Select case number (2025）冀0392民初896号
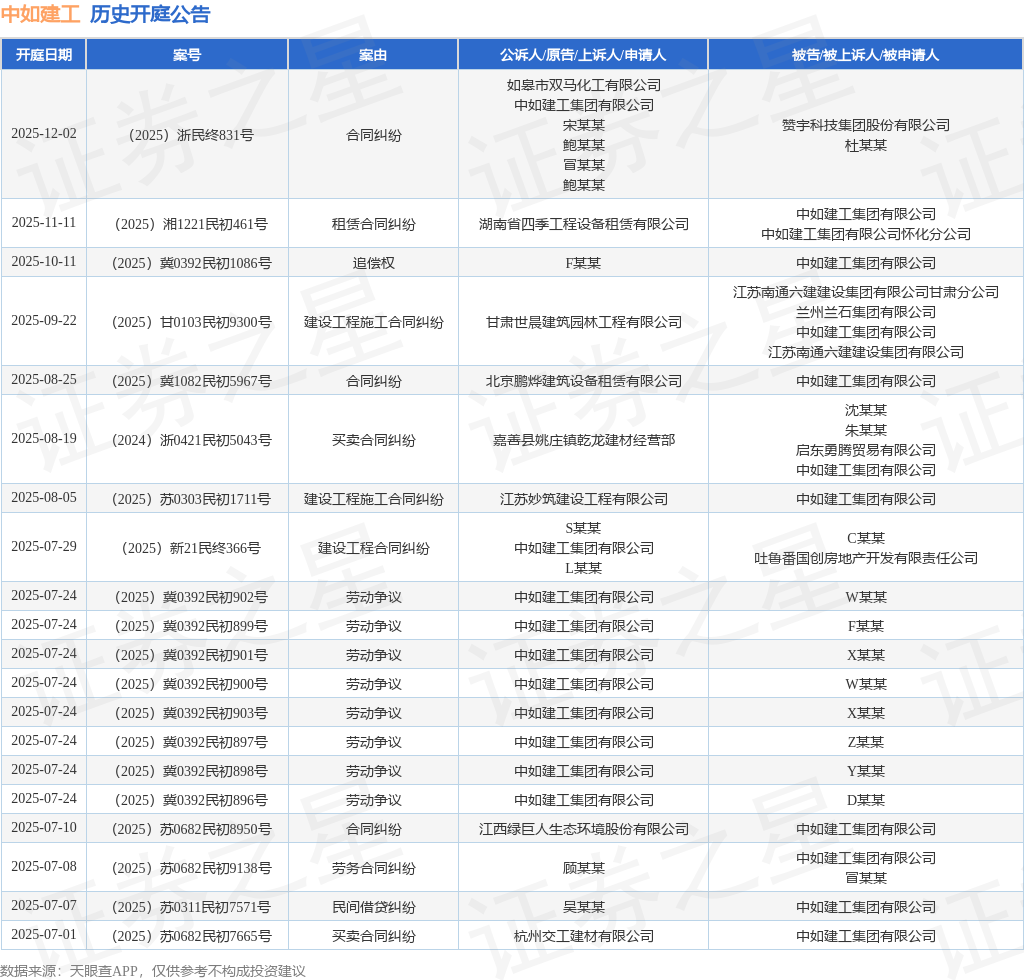The image size is (1024, 980). tap(191, 800)
